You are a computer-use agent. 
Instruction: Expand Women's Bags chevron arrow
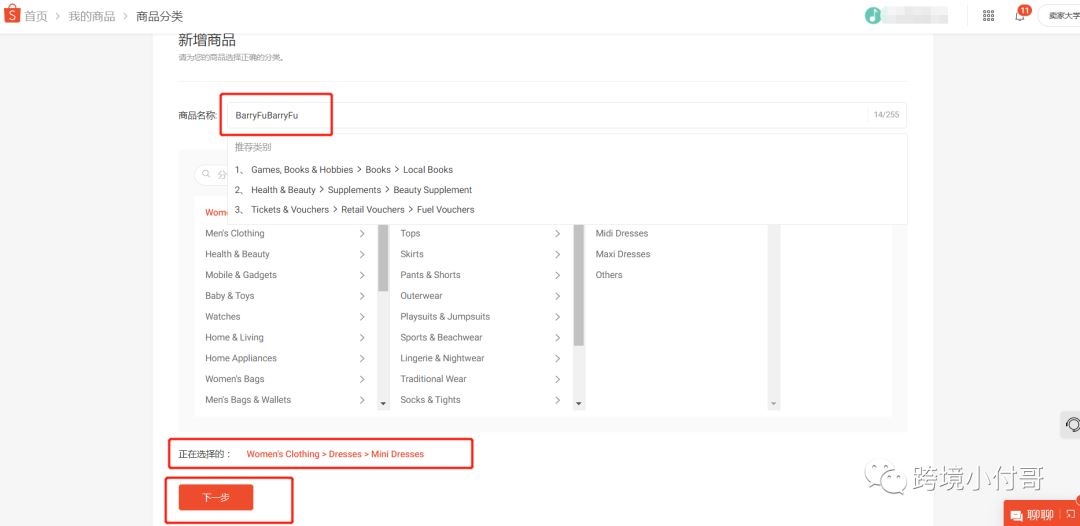click(362, 379)
